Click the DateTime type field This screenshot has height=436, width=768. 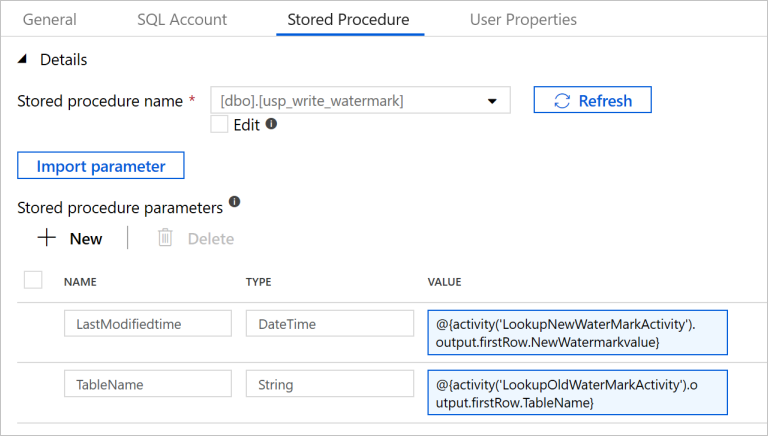pyautogui.click(x=329, y=324)
